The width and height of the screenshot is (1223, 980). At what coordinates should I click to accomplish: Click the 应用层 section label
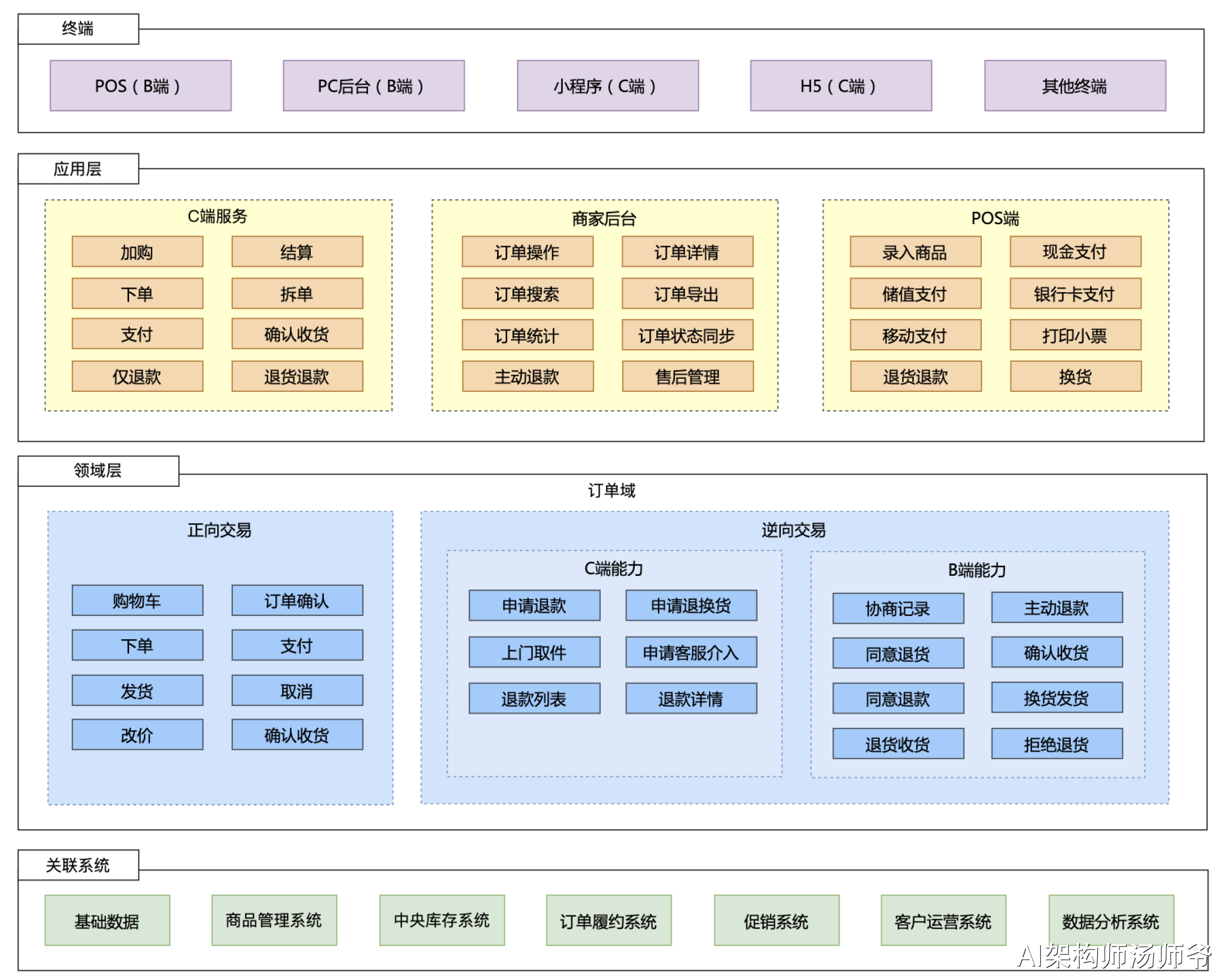point(78,169)
